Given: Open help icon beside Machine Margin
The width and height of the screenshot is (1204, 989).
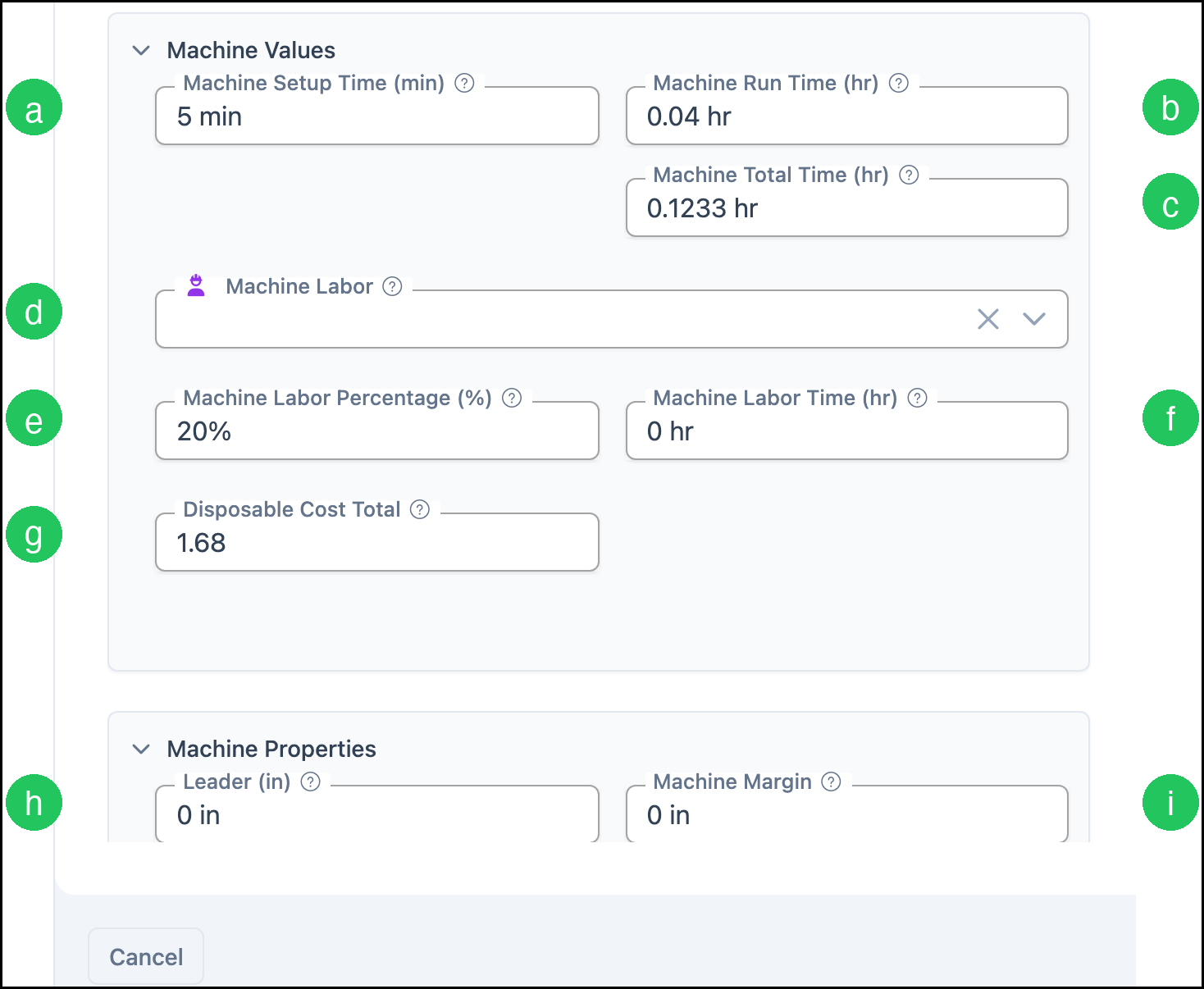Looking at the screenshot, I should coord(832,782).
